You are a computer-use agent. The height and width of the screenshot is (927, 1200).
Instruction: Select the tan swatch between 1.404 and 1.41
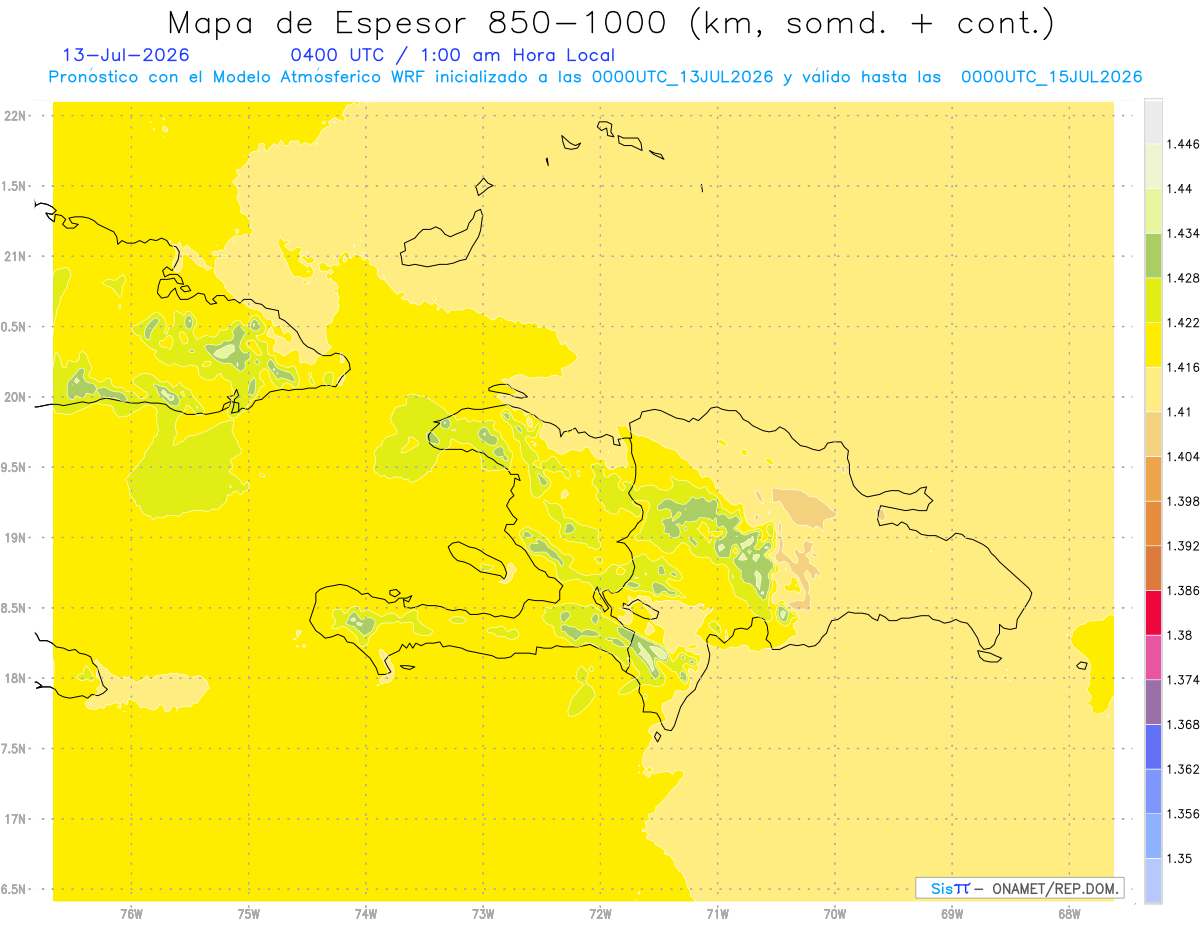pyautogui.click(x=1153, y=434)
